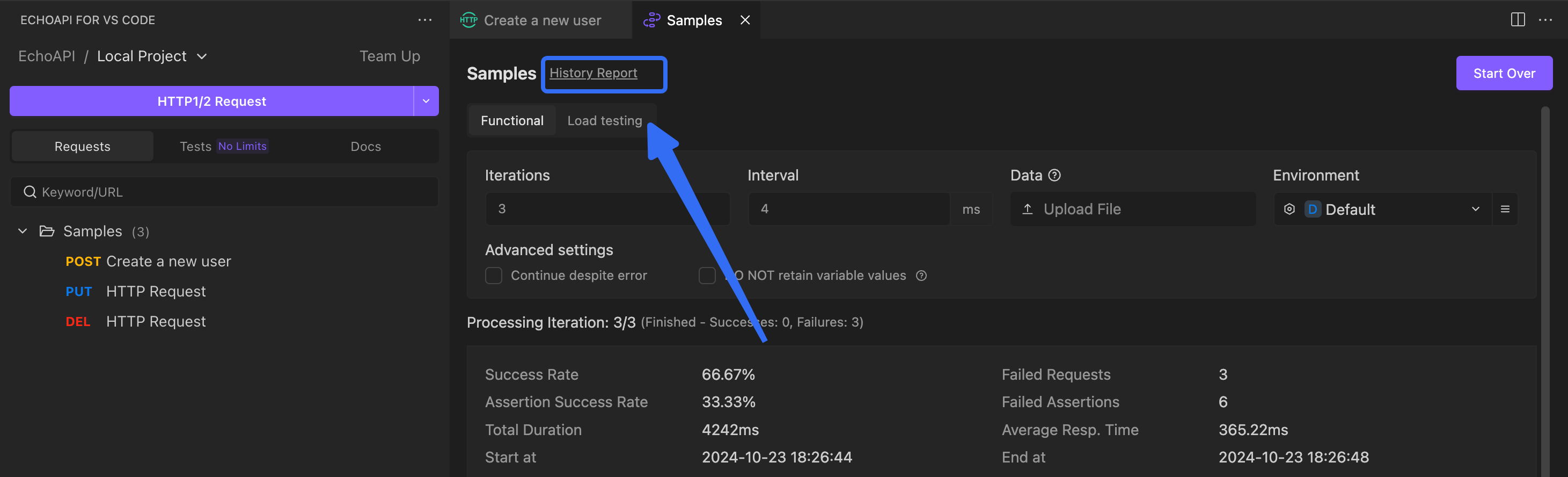Viewport: 1568px width, 477px height.
Task: Click the Team Up link
Action: (390, 56)
